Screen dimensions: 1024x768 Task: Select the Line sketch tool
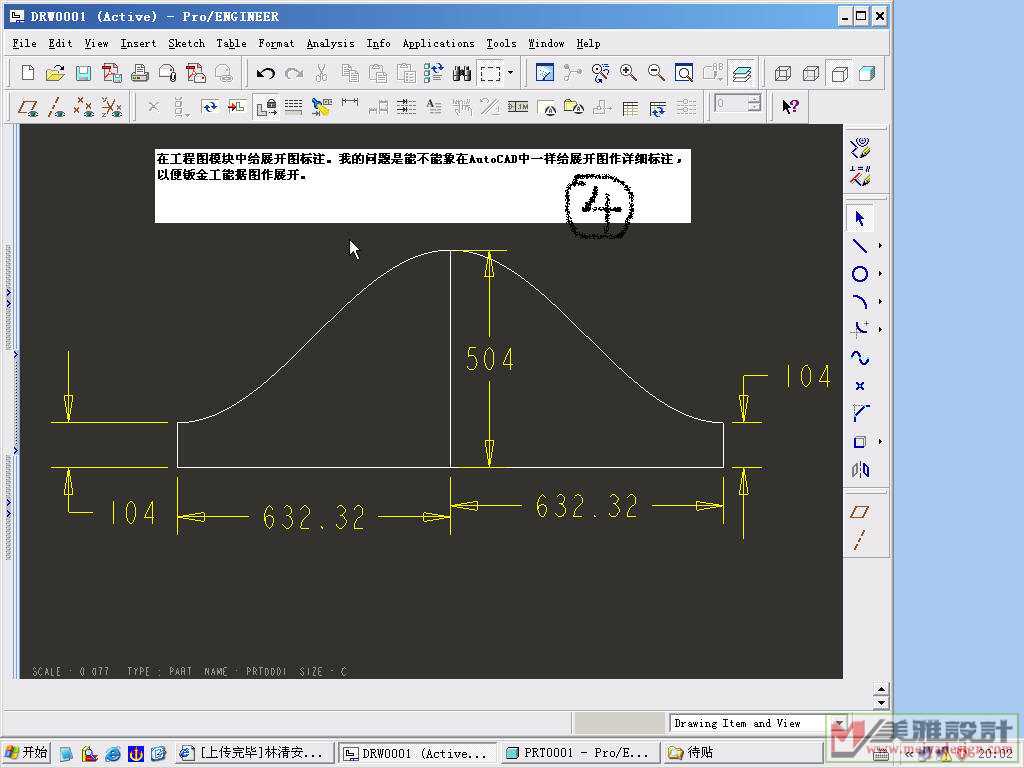[859, 246]
